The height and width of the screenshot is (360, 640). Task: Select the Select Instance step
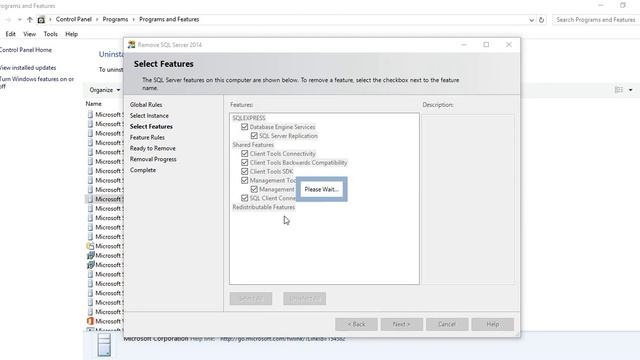coord(149,116)
